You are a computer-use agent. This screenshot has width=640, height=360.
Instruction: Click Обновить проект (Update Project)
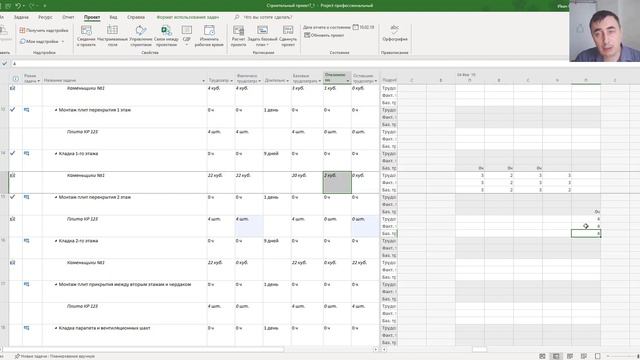coord(324,36)
